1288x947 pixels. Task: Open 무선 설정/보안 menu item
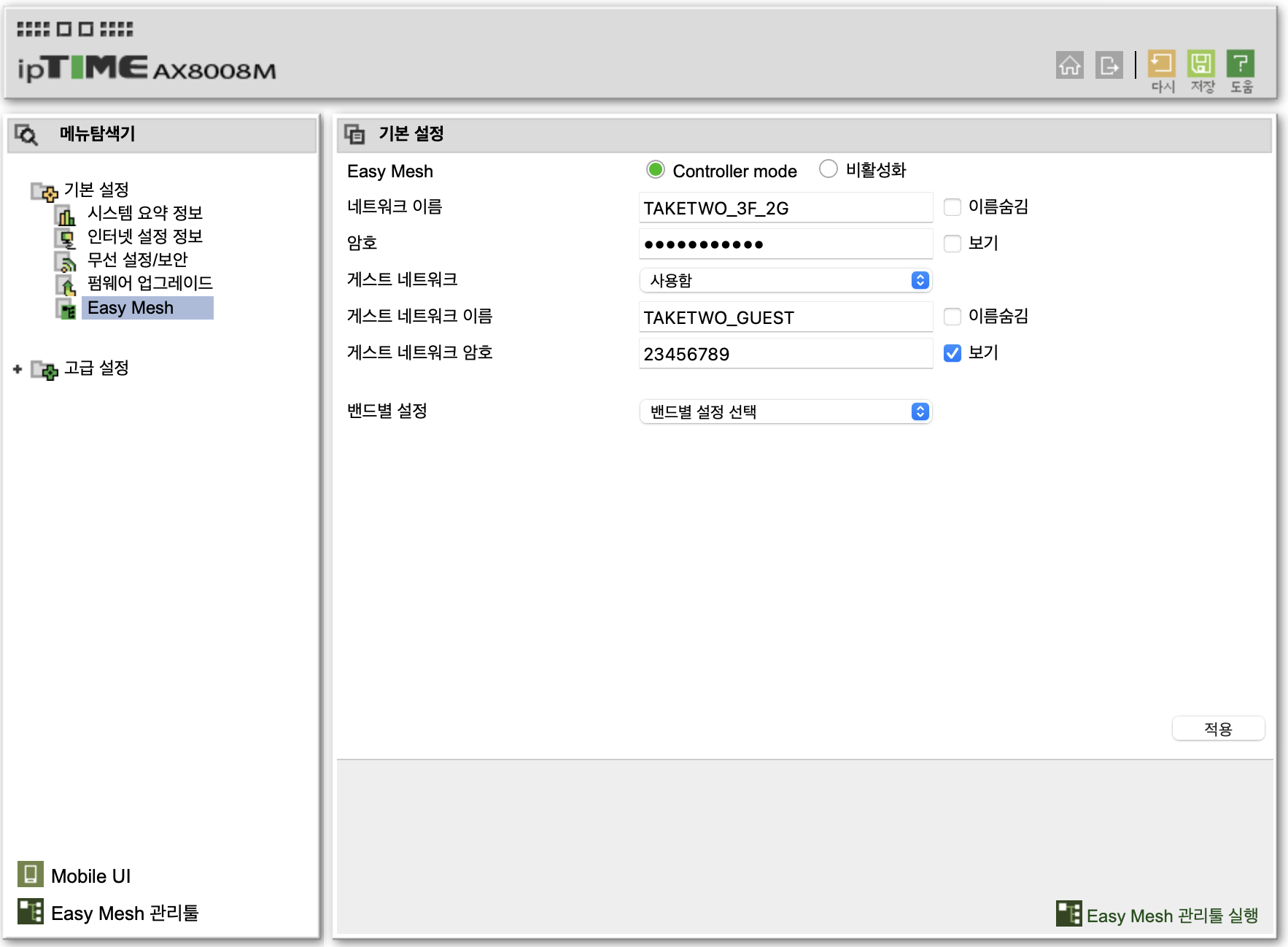click(x=137, y=260)
